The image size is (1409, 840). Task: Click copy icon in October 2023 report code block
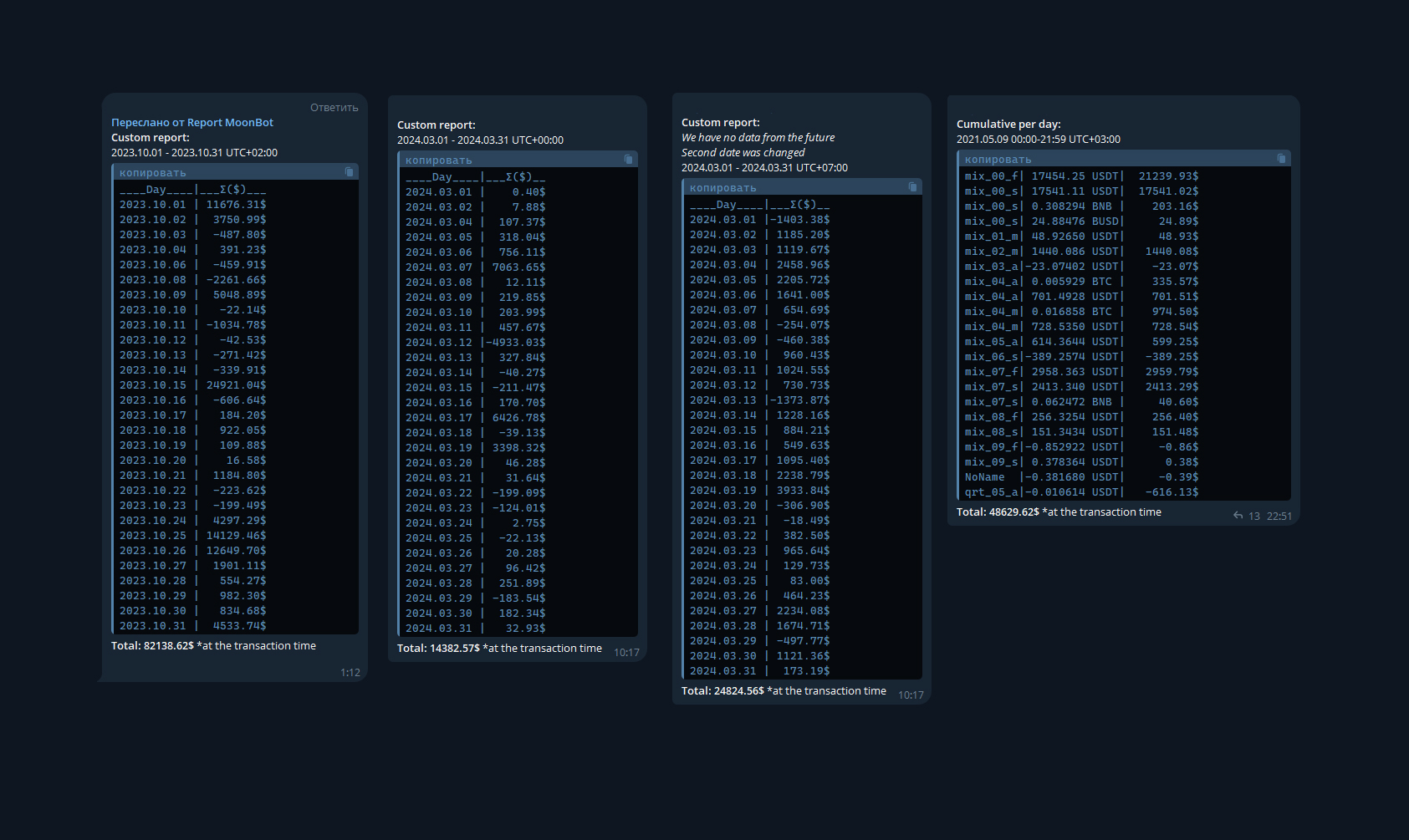tap(350, 172)
